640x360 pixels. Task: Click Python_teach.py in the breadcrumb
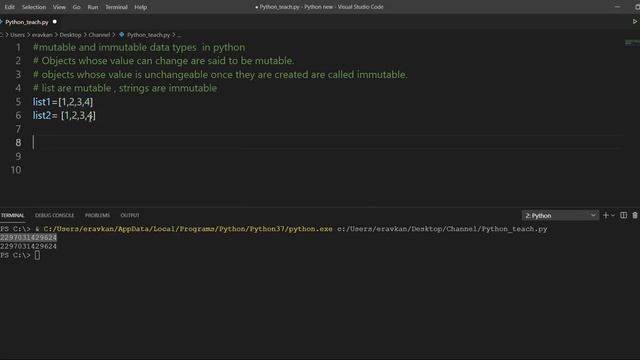pyautogui.click(x=148, y=35)
